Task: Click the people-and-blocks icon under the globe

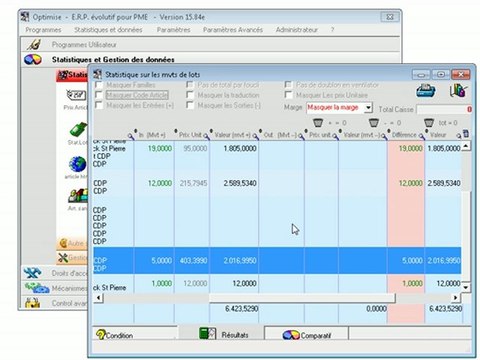Action: 78,196
